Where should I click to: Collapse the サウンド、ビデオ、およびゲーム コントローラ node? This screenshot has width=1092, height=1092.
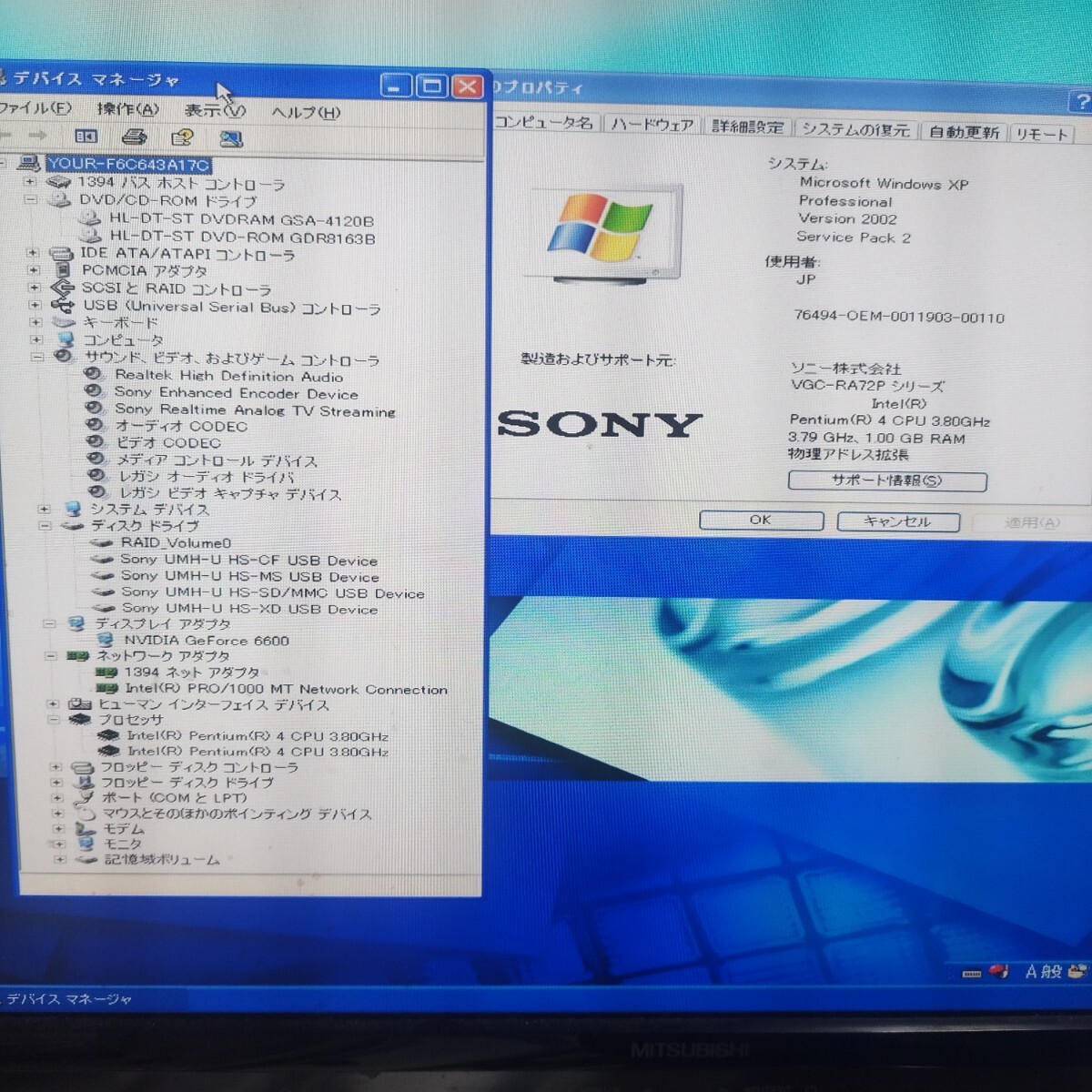37,358
